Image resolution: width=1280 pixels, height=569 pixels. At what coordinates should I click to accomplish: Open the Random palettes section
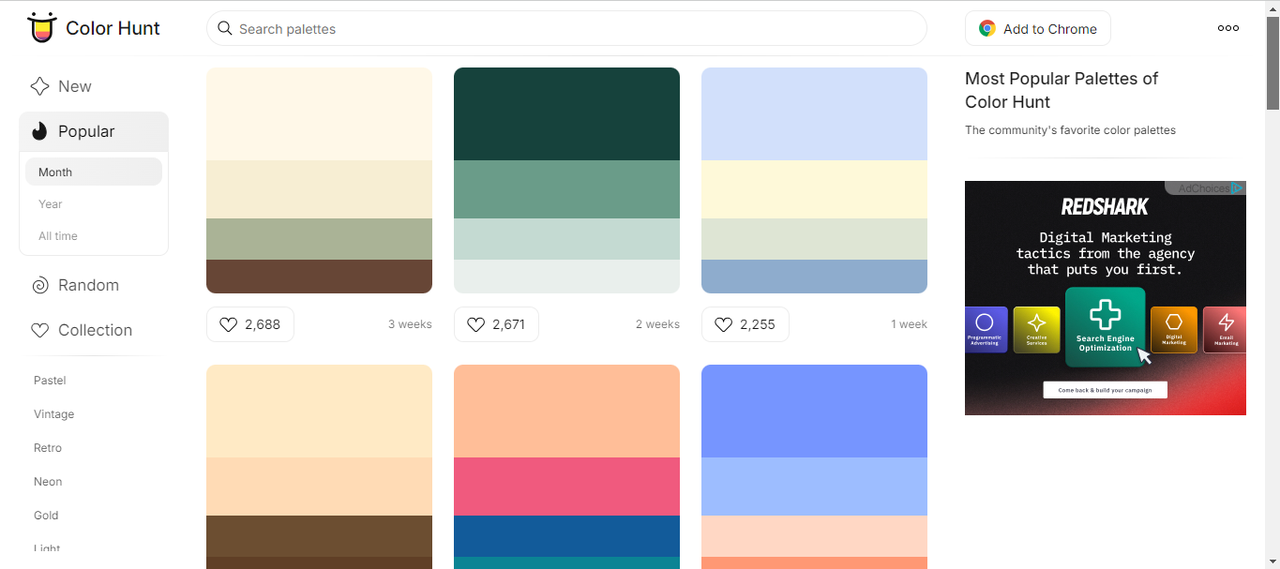click(94, 285)
